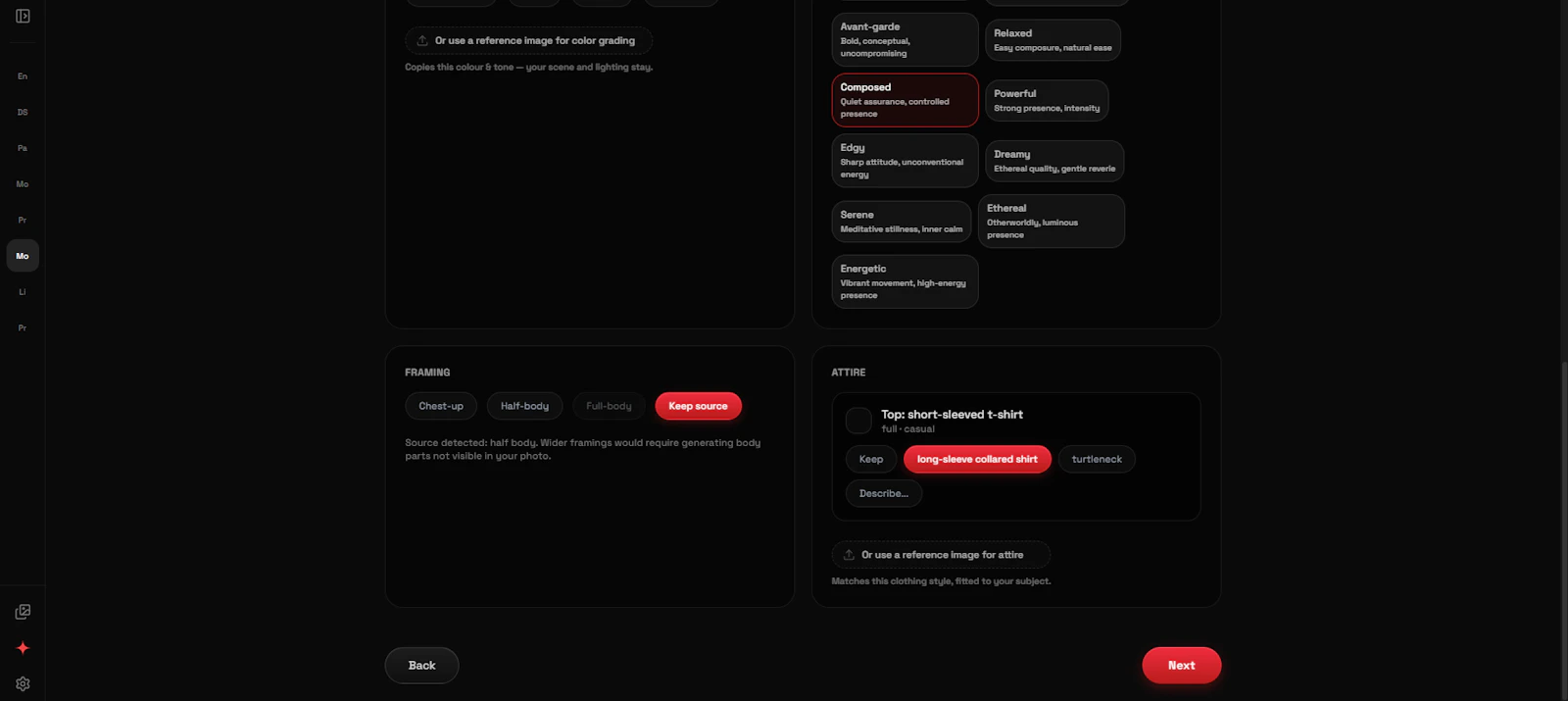This screenshot has width=1568, height=701.
Task: Click the ATTIRE section heading
Action: 849,373
